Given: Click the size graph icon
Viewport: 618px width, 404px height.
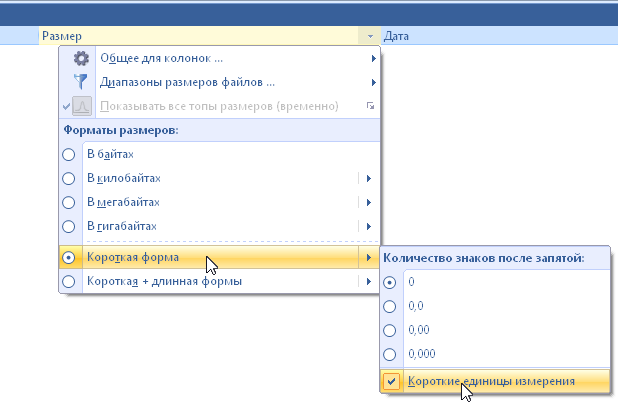Looking at the screenshot, I should (x=82, y=106).
